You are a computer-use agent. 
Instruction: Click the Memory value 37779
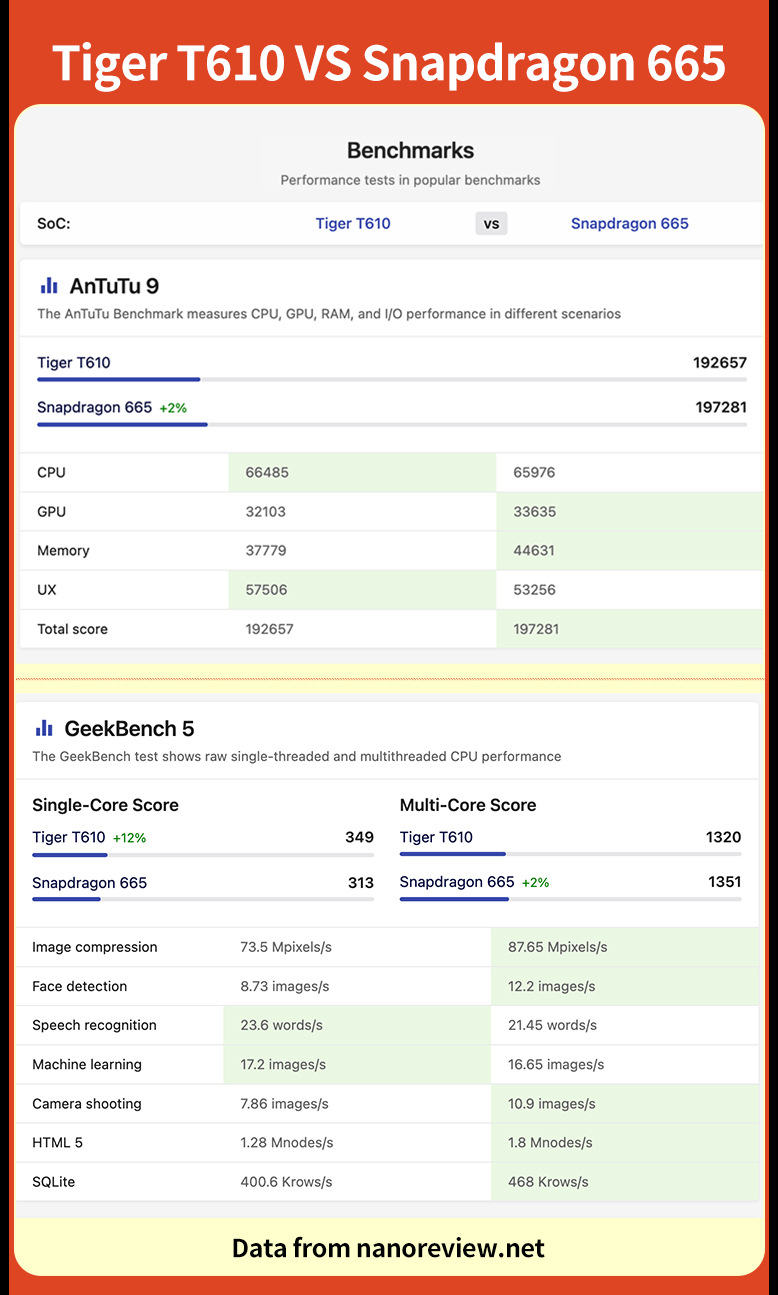click(267, 550)
